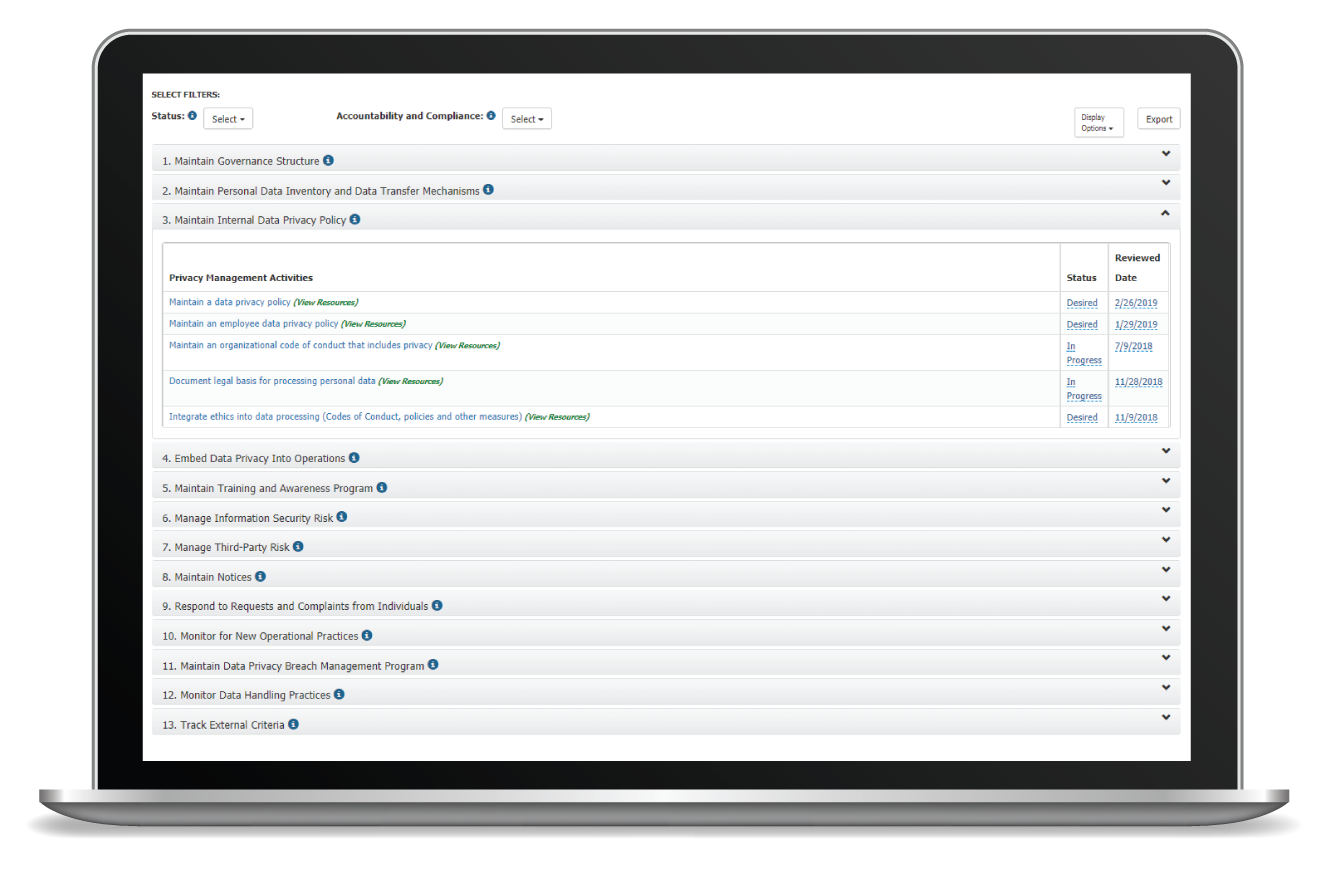Expand section 4 using its chevron arrow
The width and height of the screenshot is (1328, 873).
coord(1166,451)
